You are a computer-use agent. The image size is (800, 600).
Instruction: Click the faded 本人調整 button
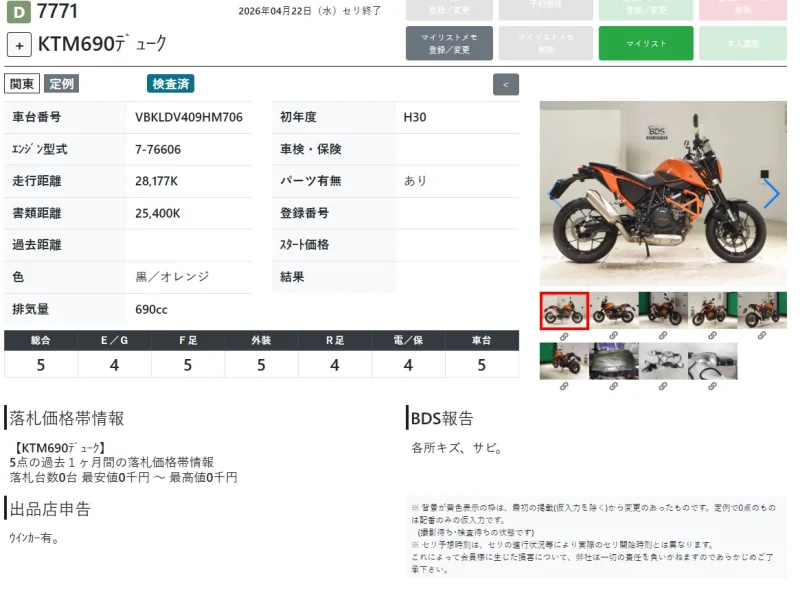point(743,43)
